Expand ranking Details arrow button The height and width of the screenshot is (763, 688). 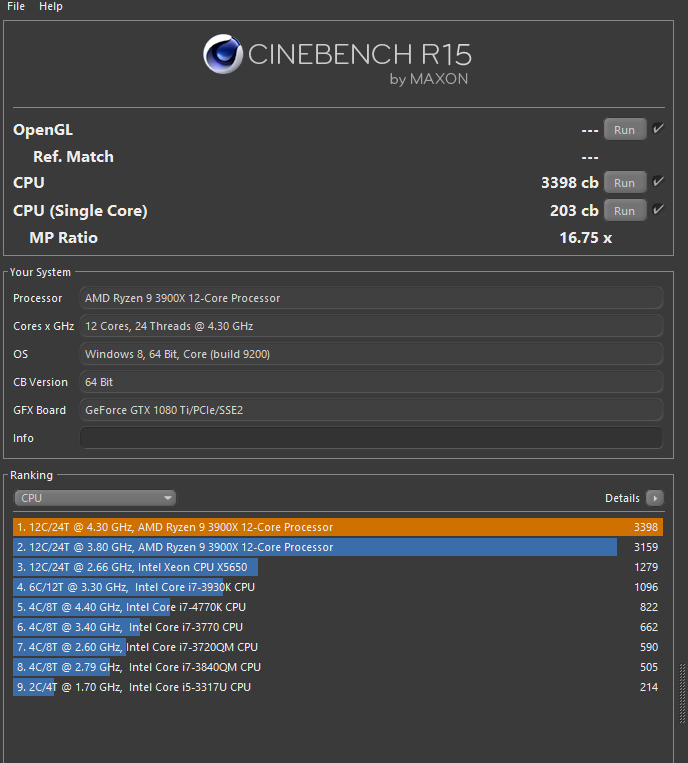pyautogui.click(x=654, y=498)
